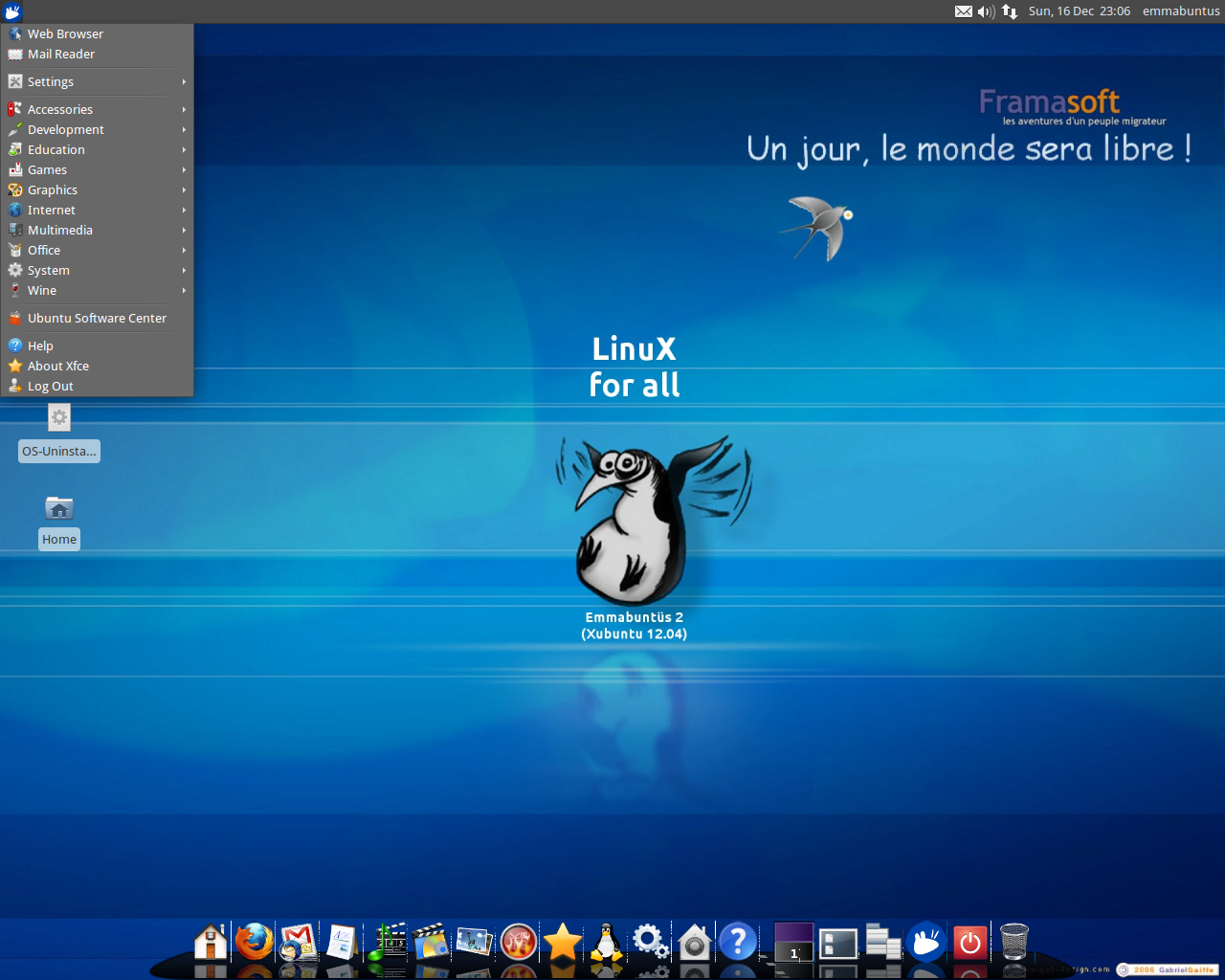Screen dimensions: 1225x980
Task: Open the gears icon in the dock
Action: tap(651, 942)
